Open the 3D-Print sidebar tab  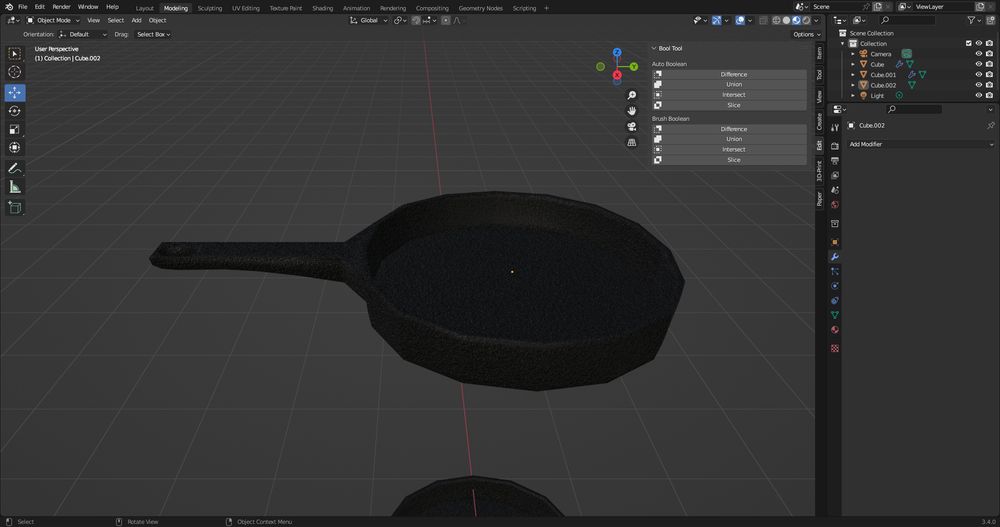(x=820, y=170)
